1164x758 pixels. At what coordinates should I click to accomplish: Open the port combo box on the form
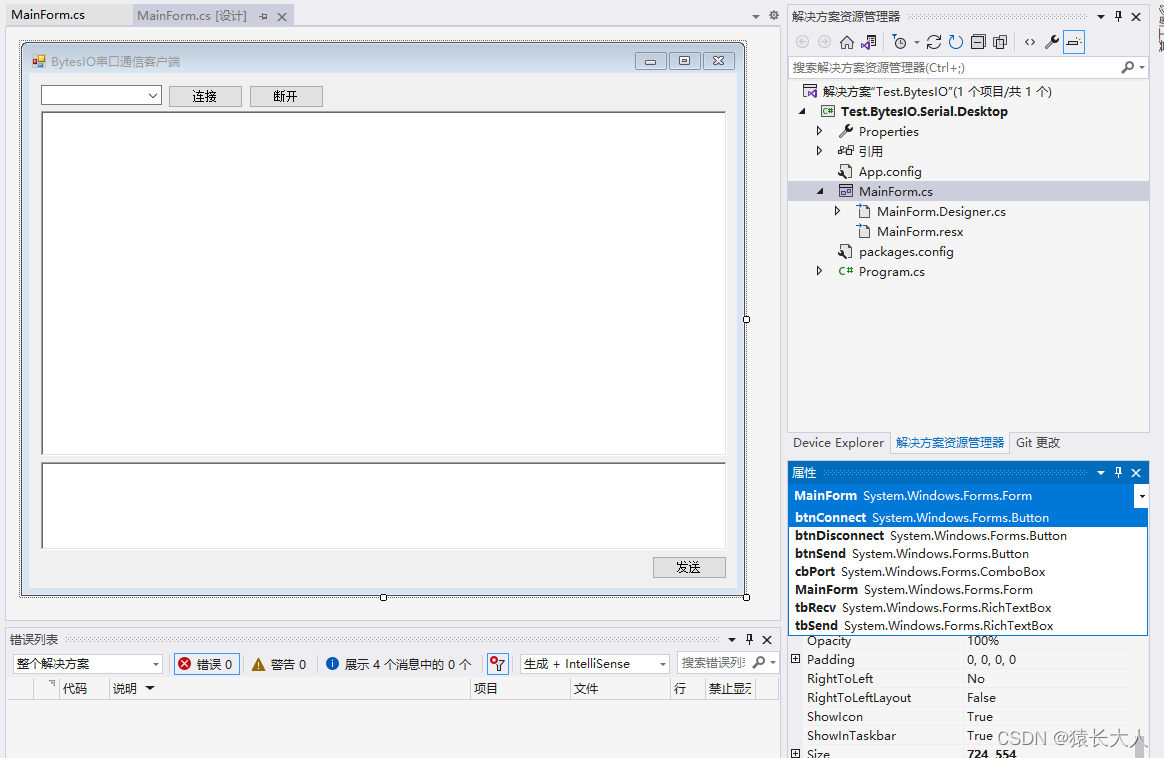coord(152,95)
